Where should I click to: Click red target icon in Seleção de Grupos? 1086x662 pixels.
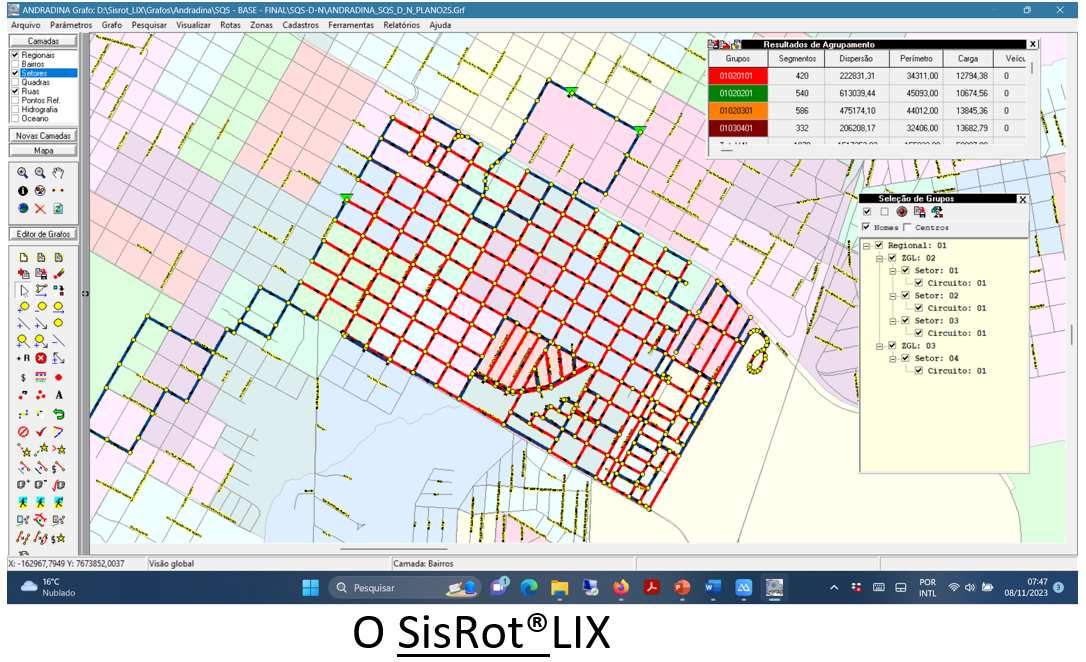point(901,212)
